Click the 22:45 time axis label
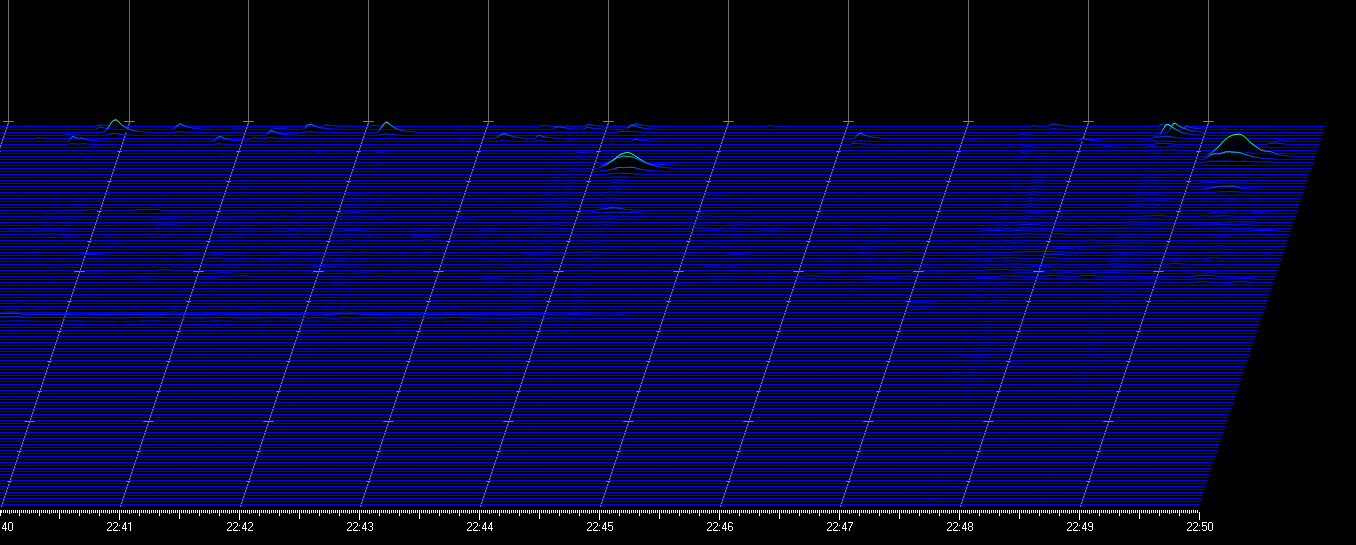Image resolution: width=1356 pixels, height=545 pixels. [x=600, y=526]
